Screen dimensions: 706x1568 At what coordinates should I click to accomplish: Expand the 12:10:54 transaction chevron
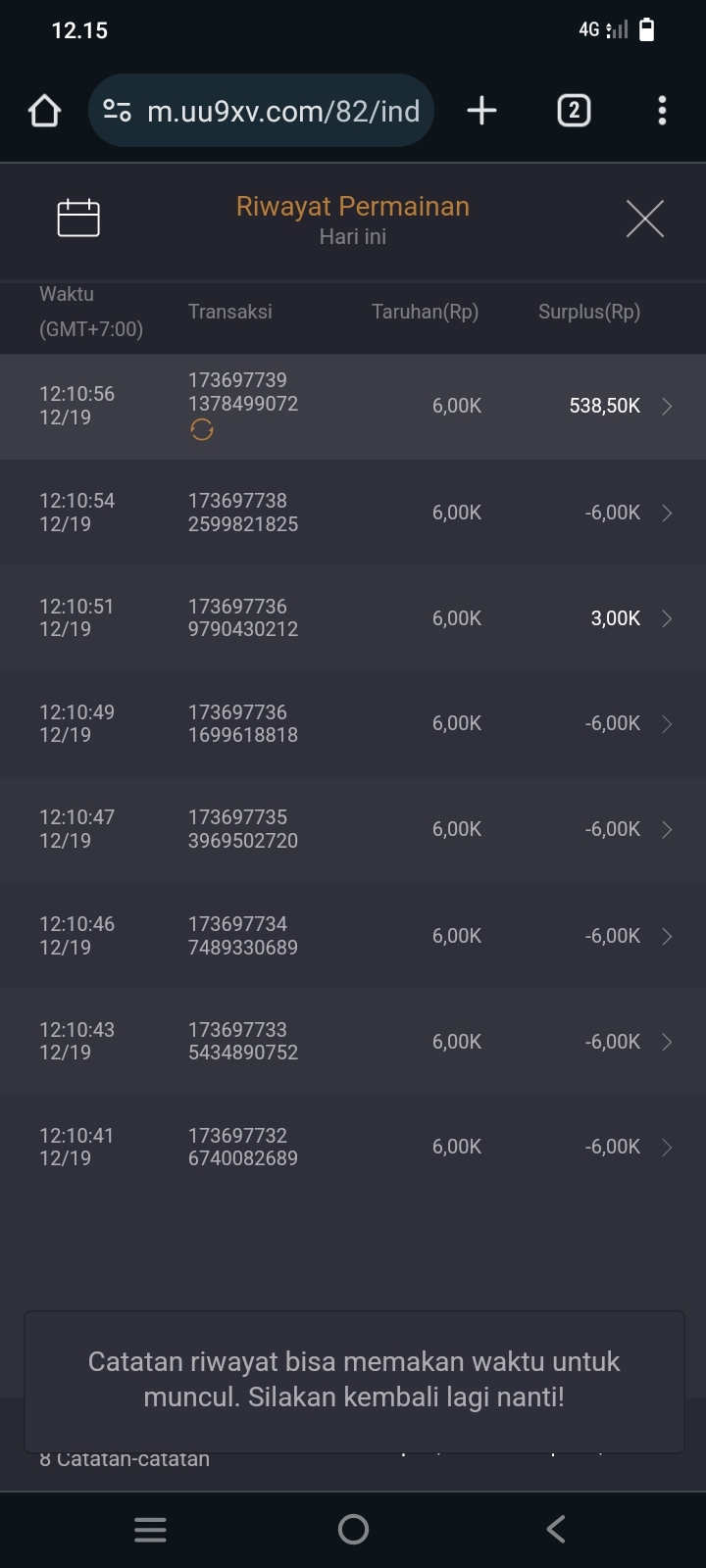[667, 513]
